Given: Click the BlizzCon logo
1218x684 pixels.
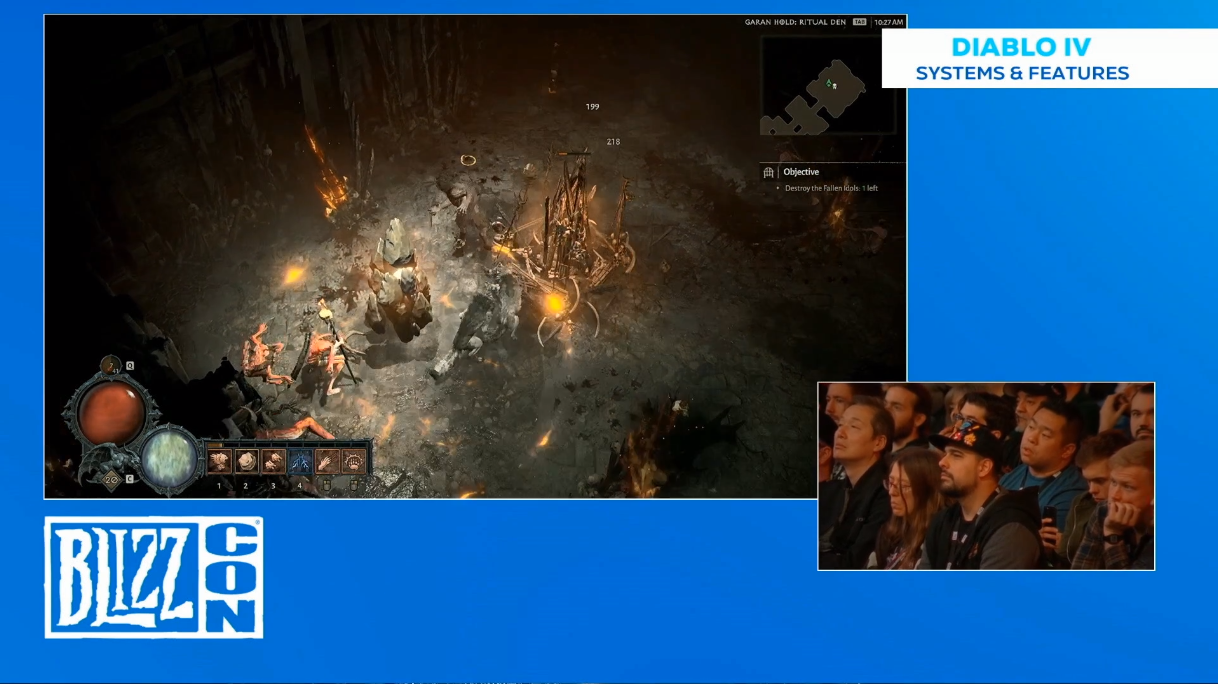Looking at the screenshot, I should [x=154, y=577].
